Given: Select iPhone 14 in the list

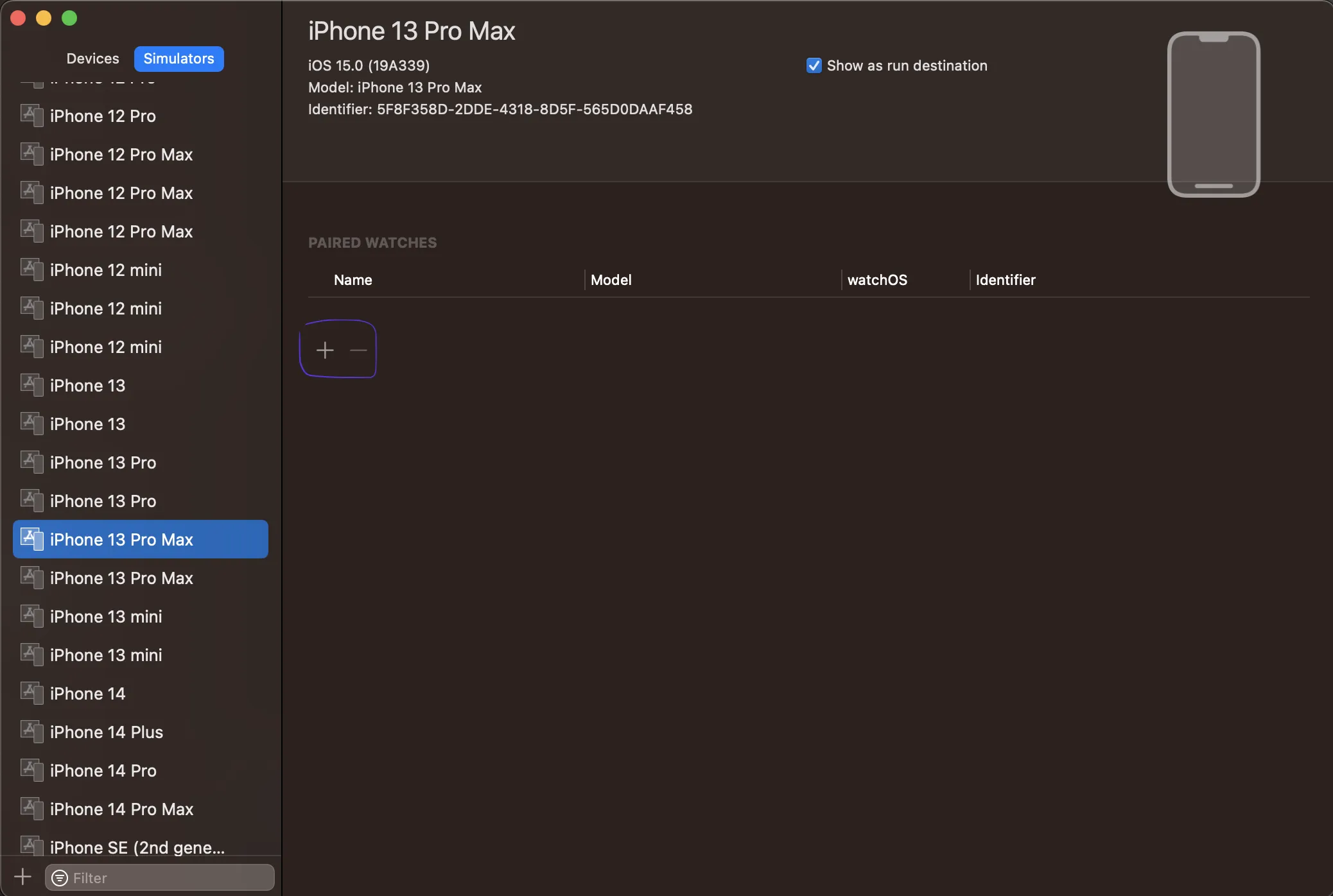Looking at the screenshot, I should click(x=88, y=693).
